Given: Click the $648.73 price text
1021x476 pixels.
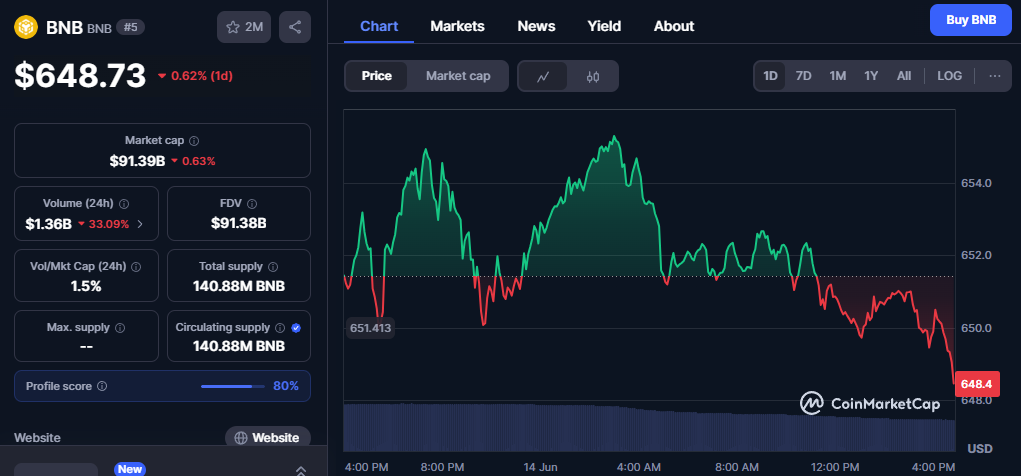Looking at the screenshot, I should pyautogui.click(x=80, y=76).
